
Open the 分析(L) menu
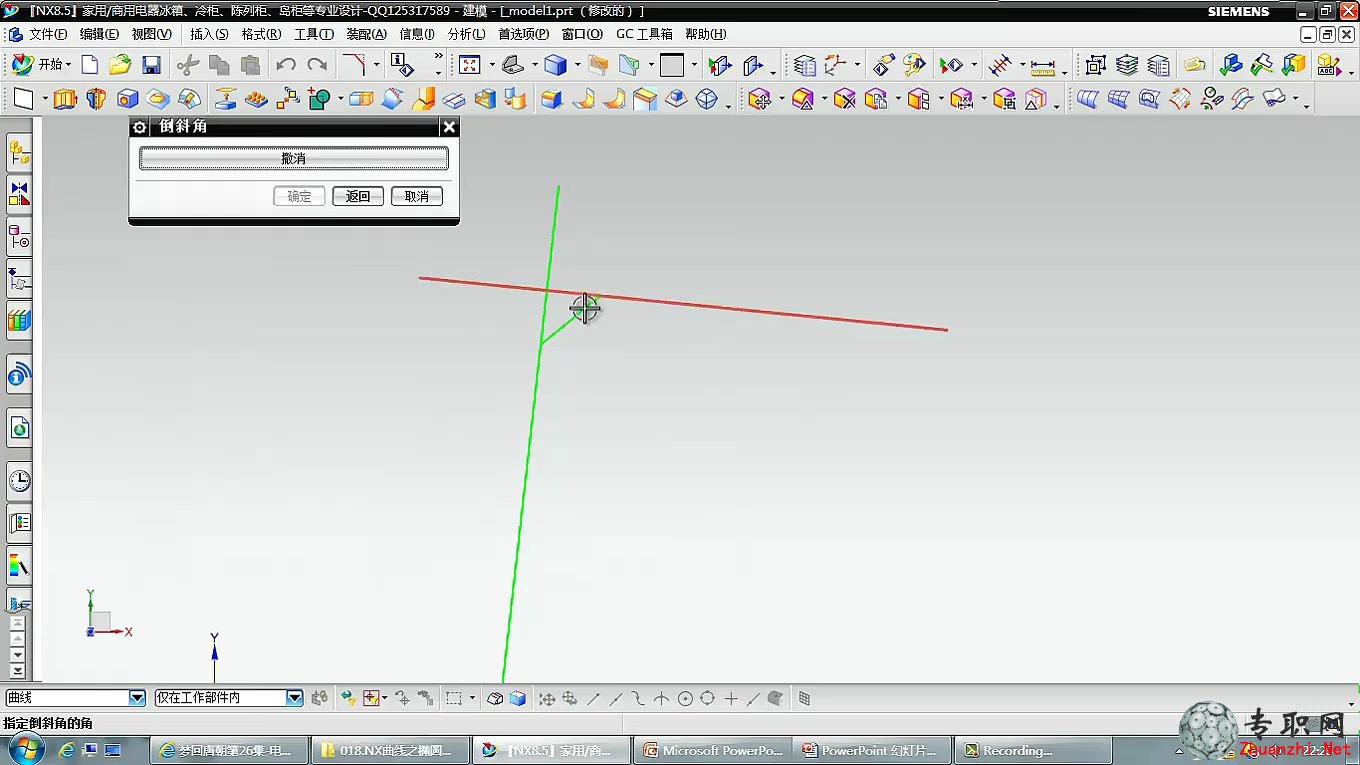466,34
